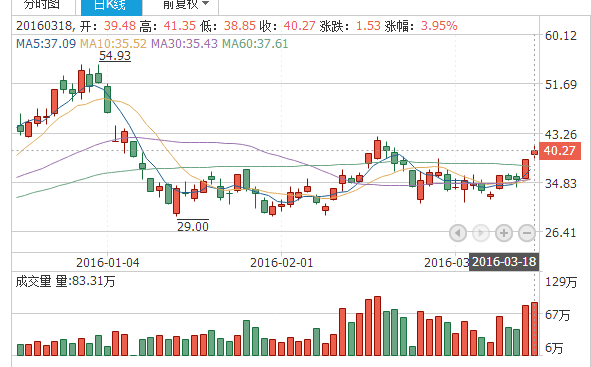Click the 高: 41.35 high value
The image size is (591, 367).
click(x=168, y=26)
